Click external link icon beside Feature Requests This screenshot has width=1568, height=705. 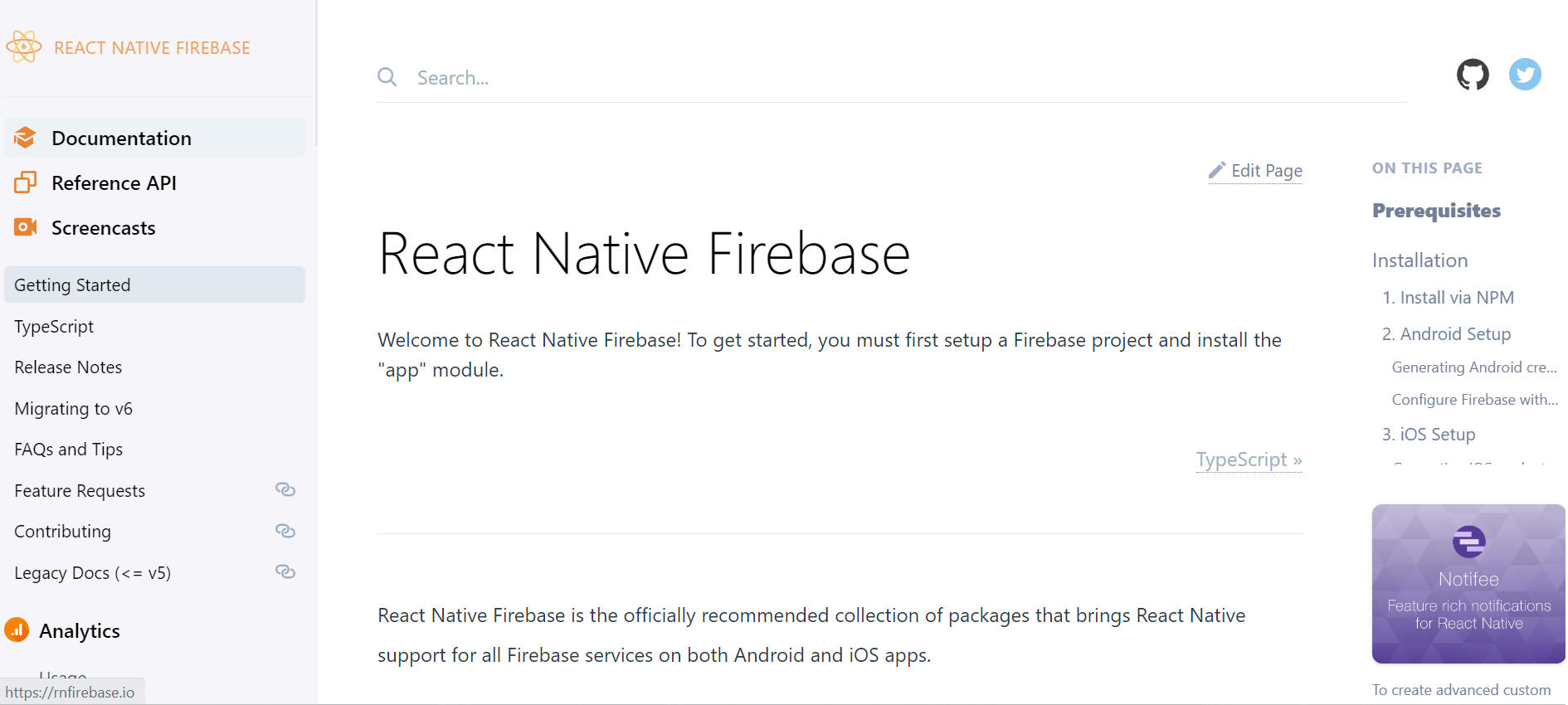click(285, 489)
